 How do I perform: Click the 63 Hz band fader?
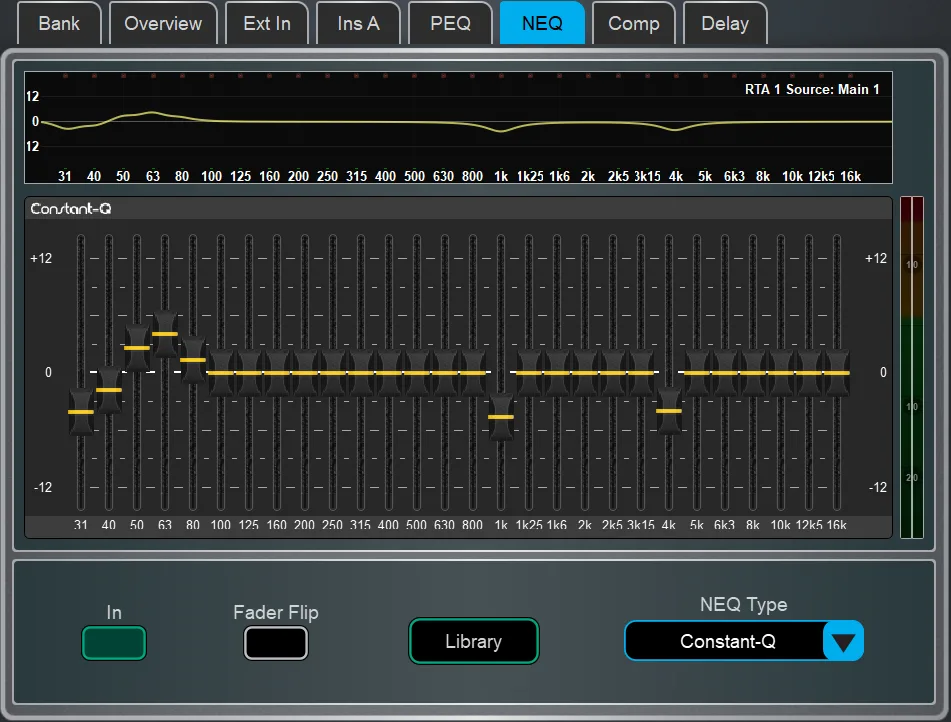point(165,334)
